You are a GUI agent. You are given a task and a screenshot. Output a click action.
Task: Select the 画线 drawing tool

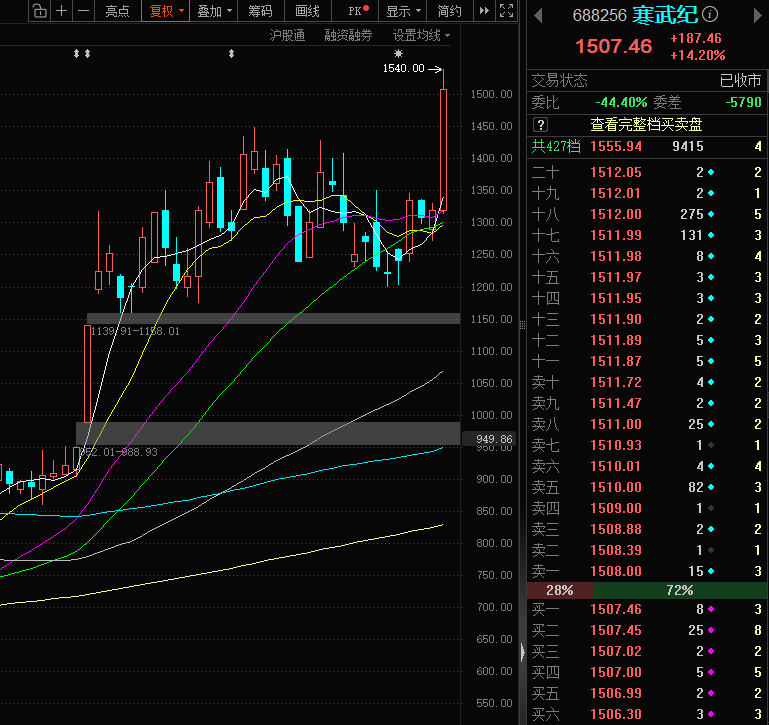pyautogui.click(x=308, y=11)
